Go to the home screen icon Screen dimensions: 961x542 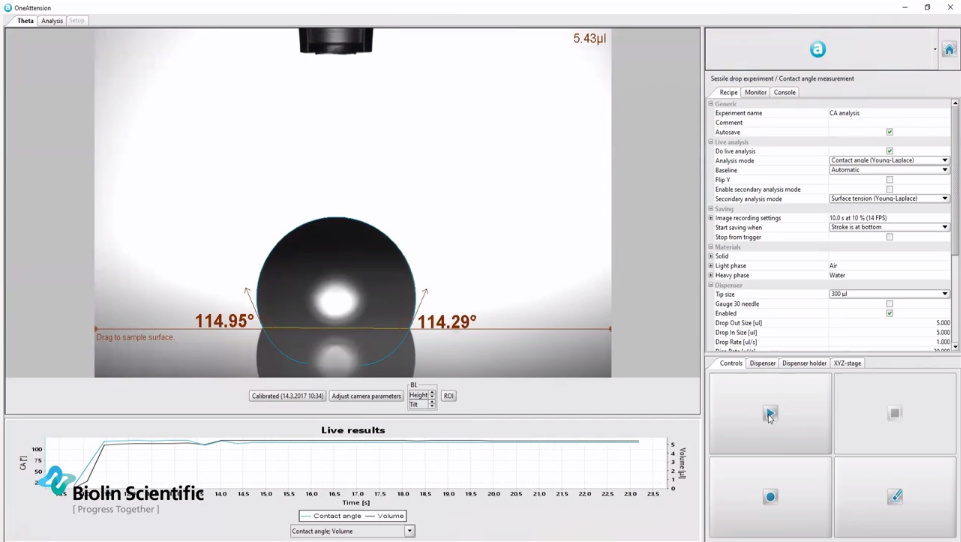click(949, 49)
